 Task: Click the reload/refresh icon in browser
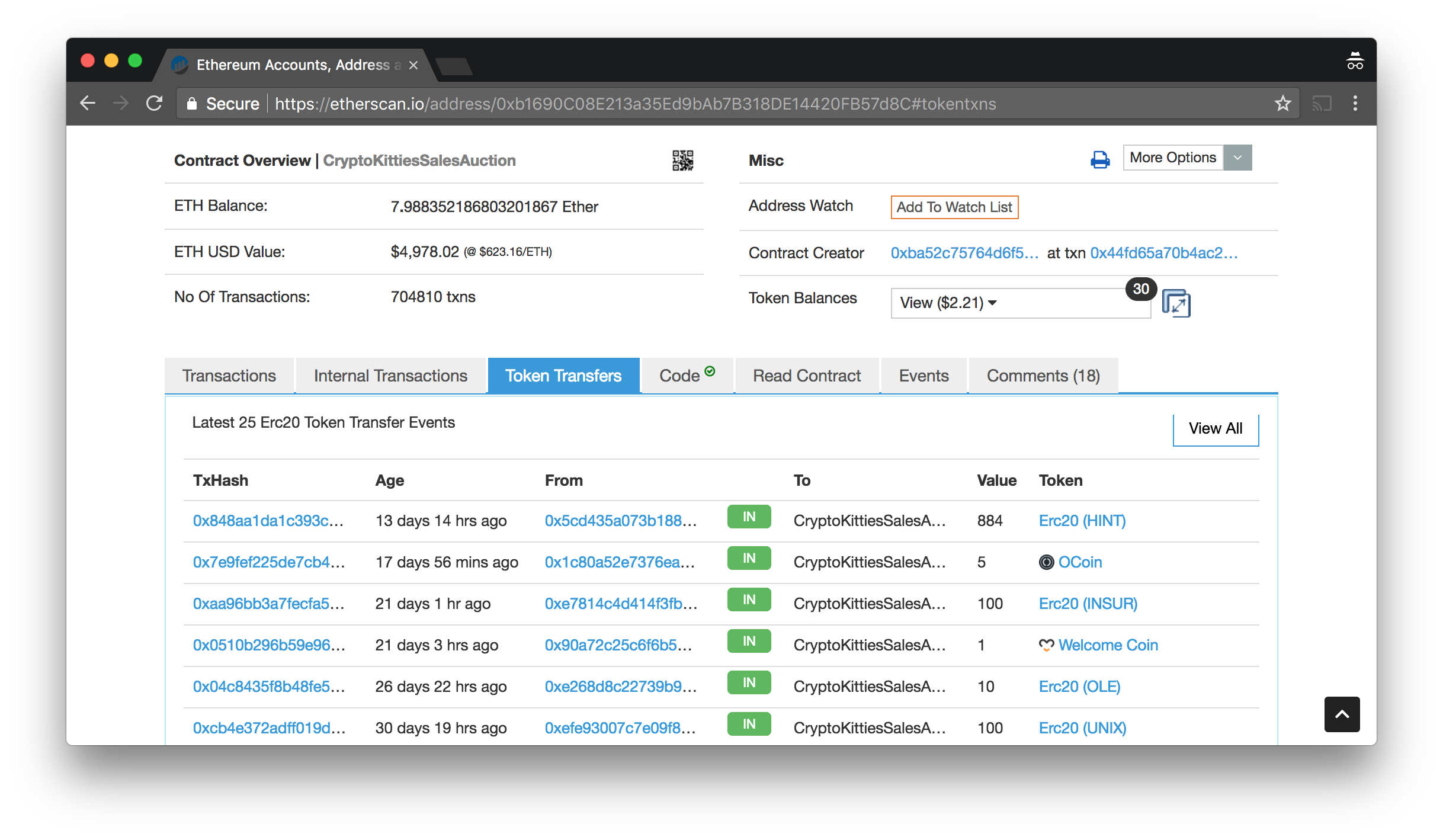155,103
